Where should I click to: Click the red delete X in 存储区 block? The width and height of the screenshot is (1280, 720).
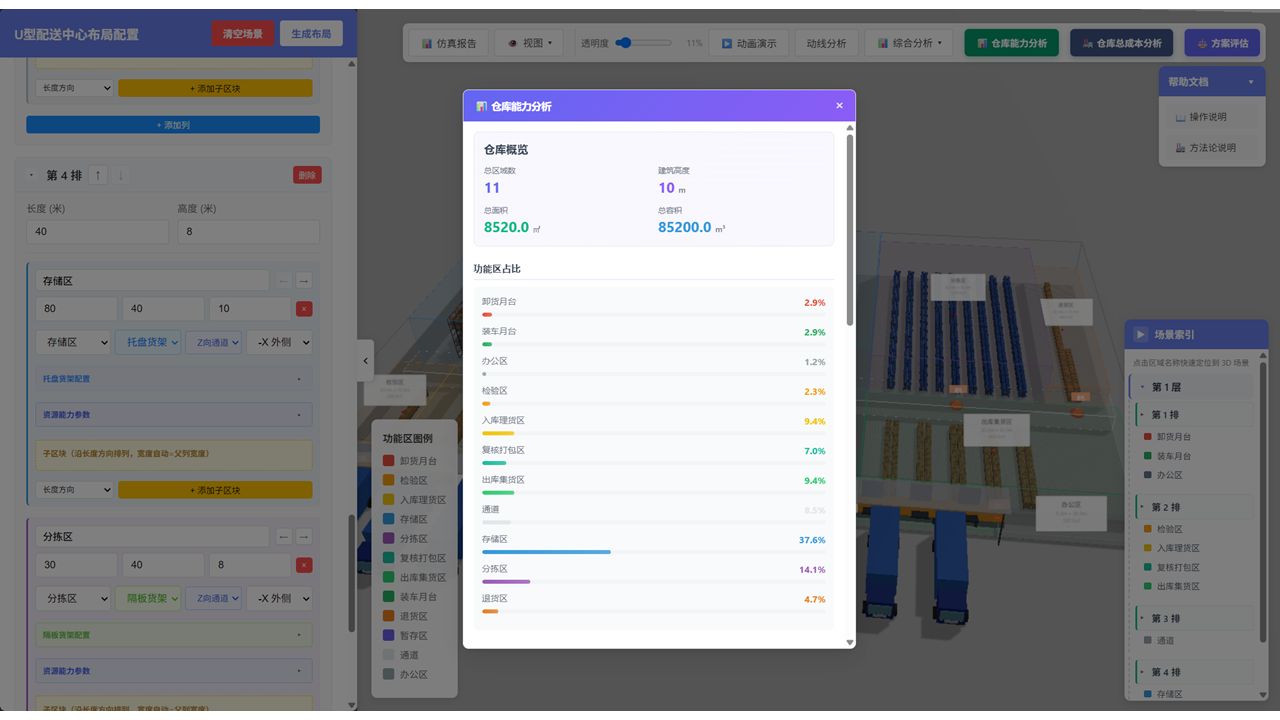304,310
